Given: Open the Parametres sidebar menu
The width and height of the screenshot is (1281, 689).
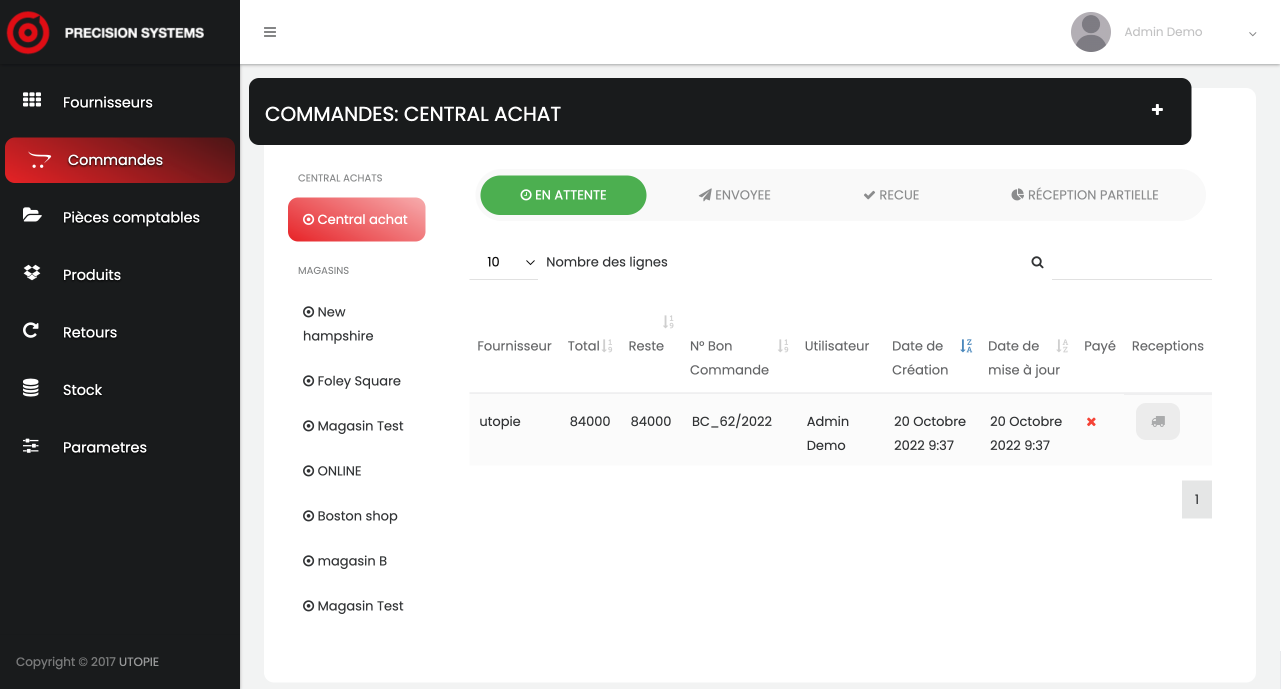Looking at the screenshot, I should (x=105, y=447).
